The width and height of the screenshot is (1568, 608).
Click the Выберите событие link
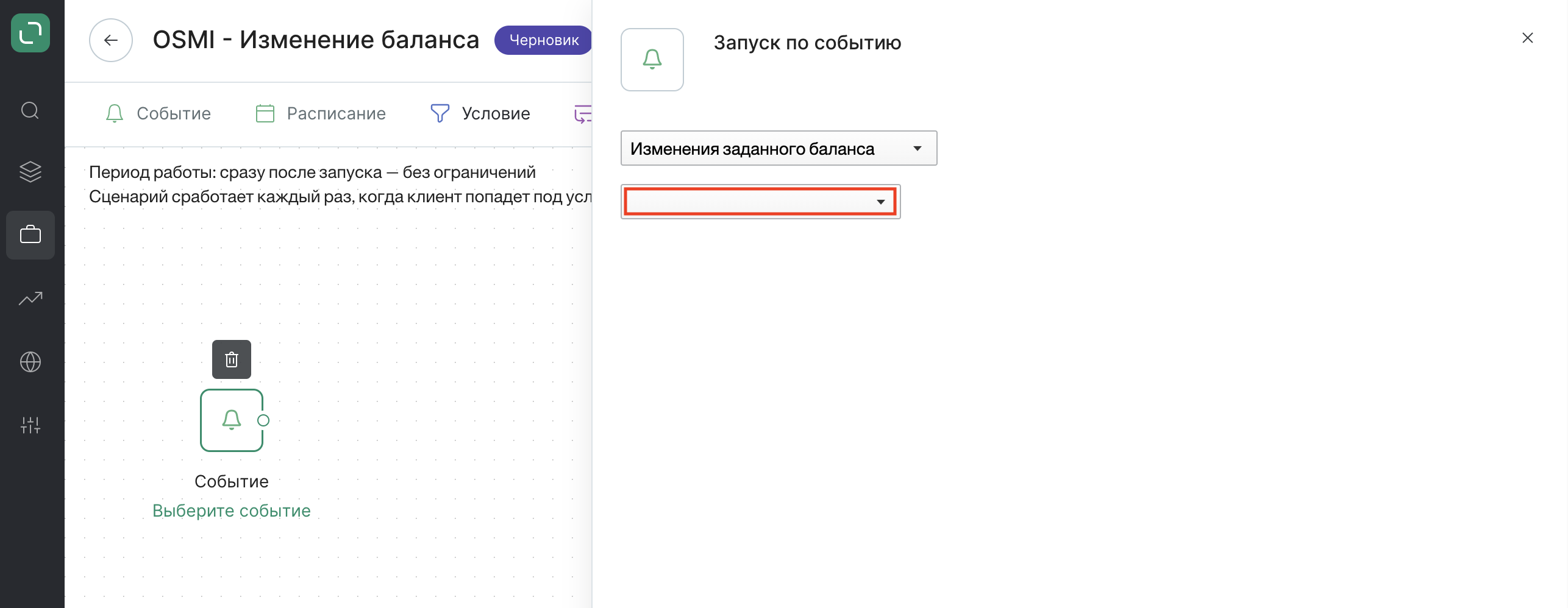click(x=232, y=511)
